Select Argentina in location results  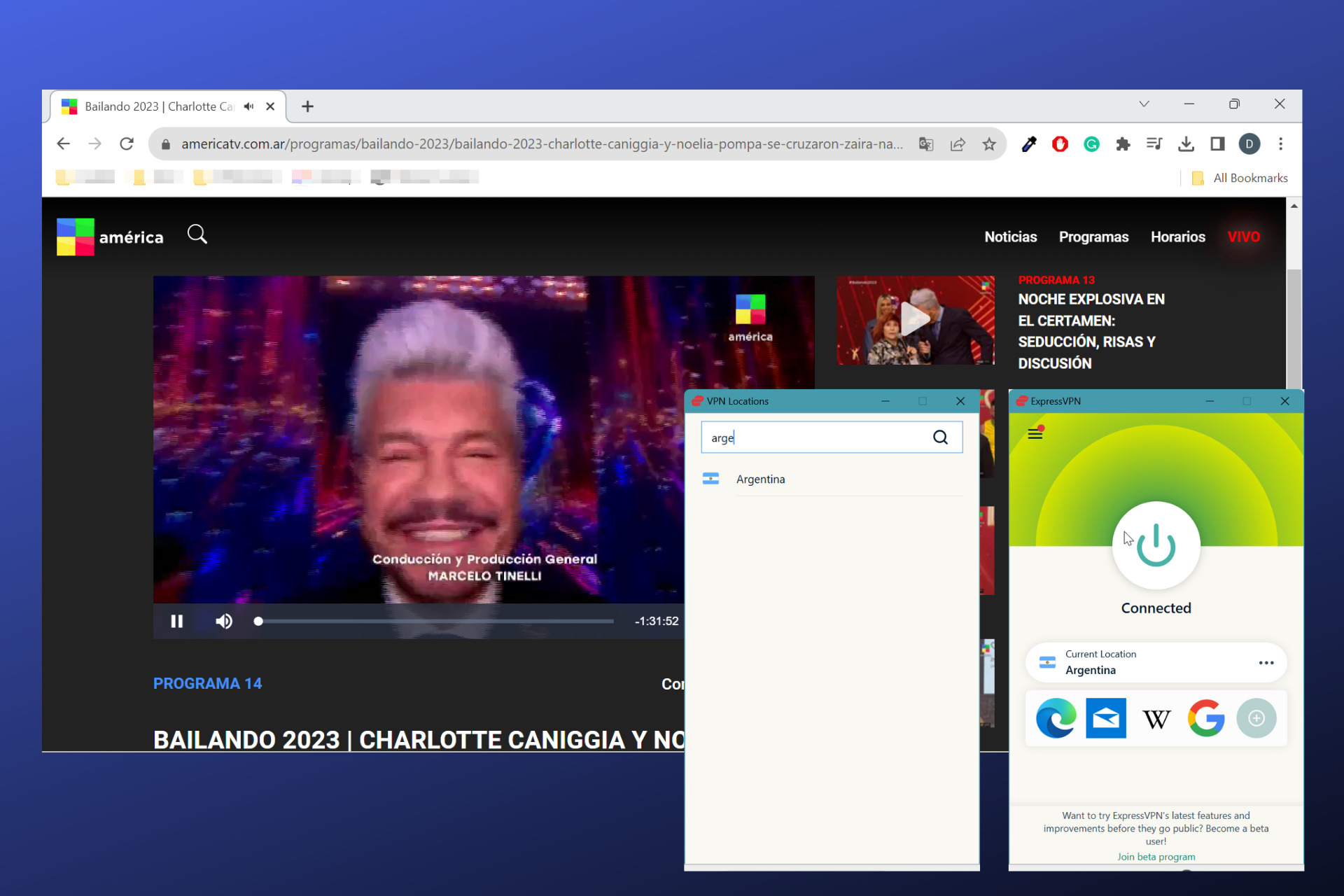832,479
